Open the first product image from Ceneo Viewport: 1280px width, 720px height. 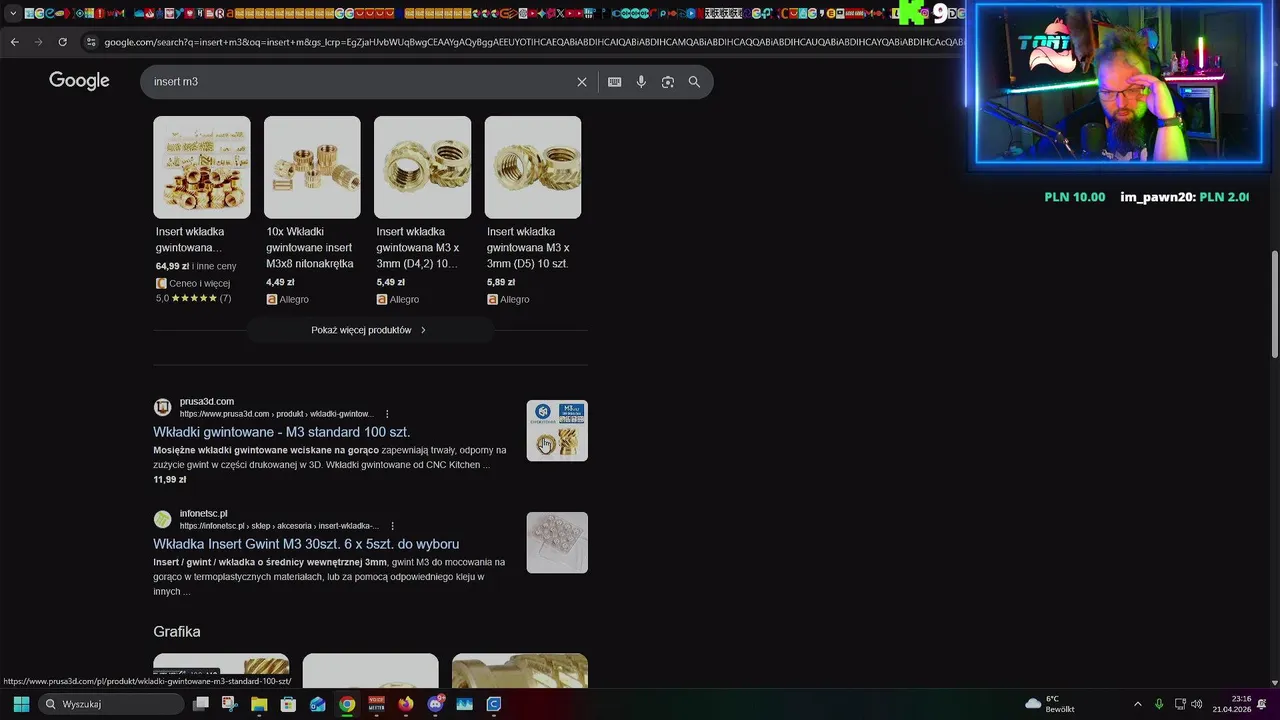pos(202,167)
